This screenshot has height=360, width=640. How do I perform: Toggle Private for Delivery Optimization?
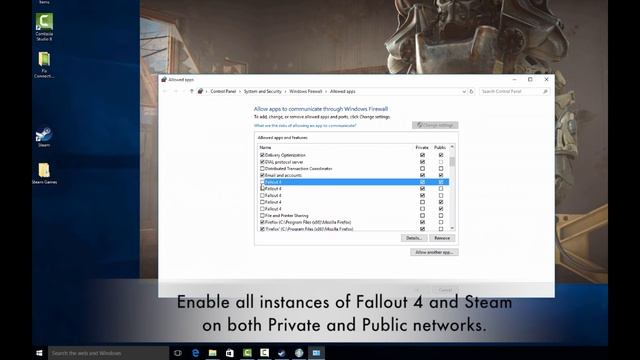pos(422,155)
